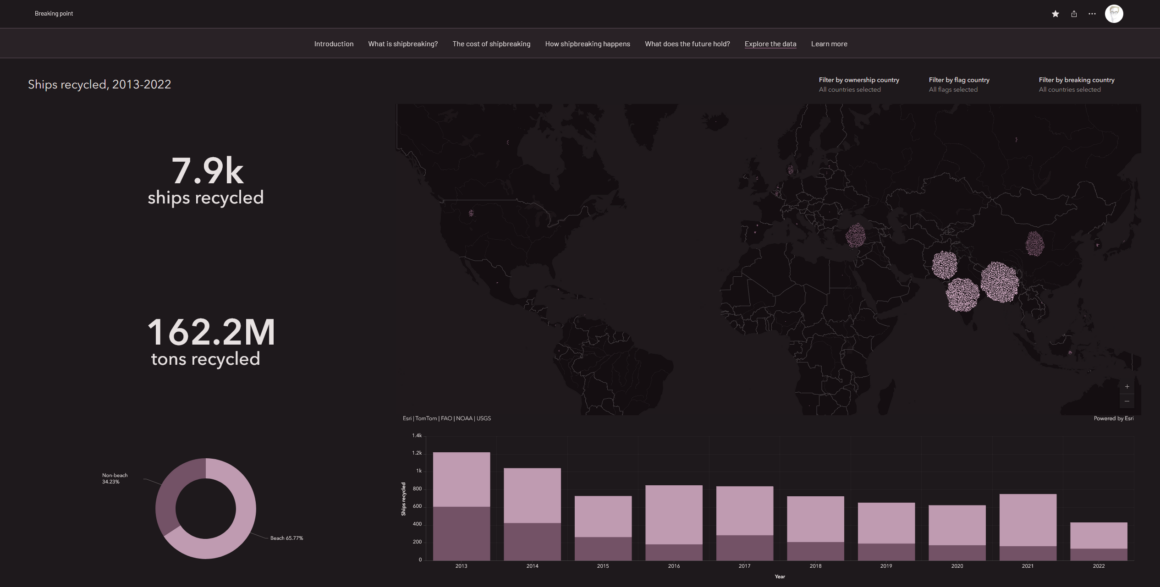The image size is (1160, 587).
Task: Open the Learn more section
Action: click(829, 44)
